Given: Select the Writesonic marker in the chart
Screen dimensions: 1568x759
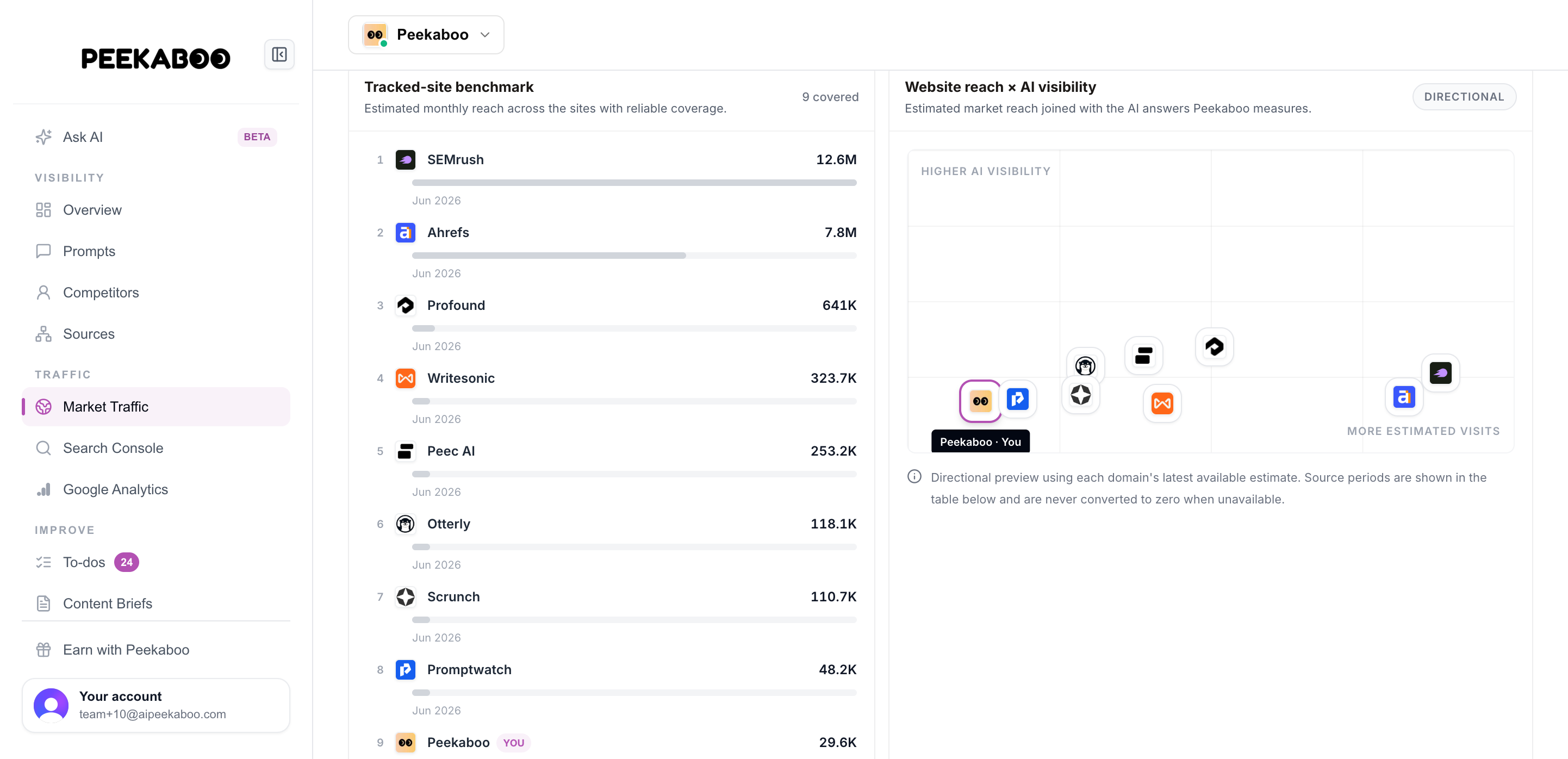Looking at the screenshot, I should coord(1162,403).
